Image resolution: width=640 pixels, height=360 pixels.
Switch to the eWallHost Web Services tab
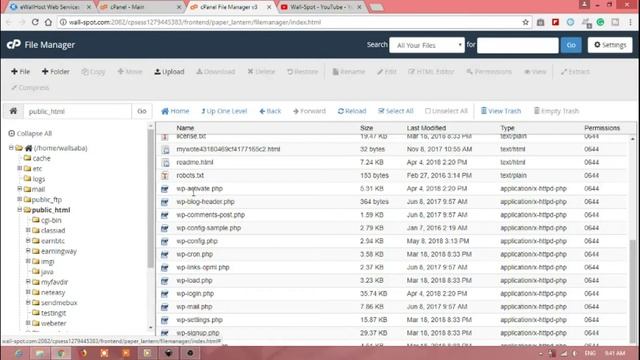(x=50, y=7)
